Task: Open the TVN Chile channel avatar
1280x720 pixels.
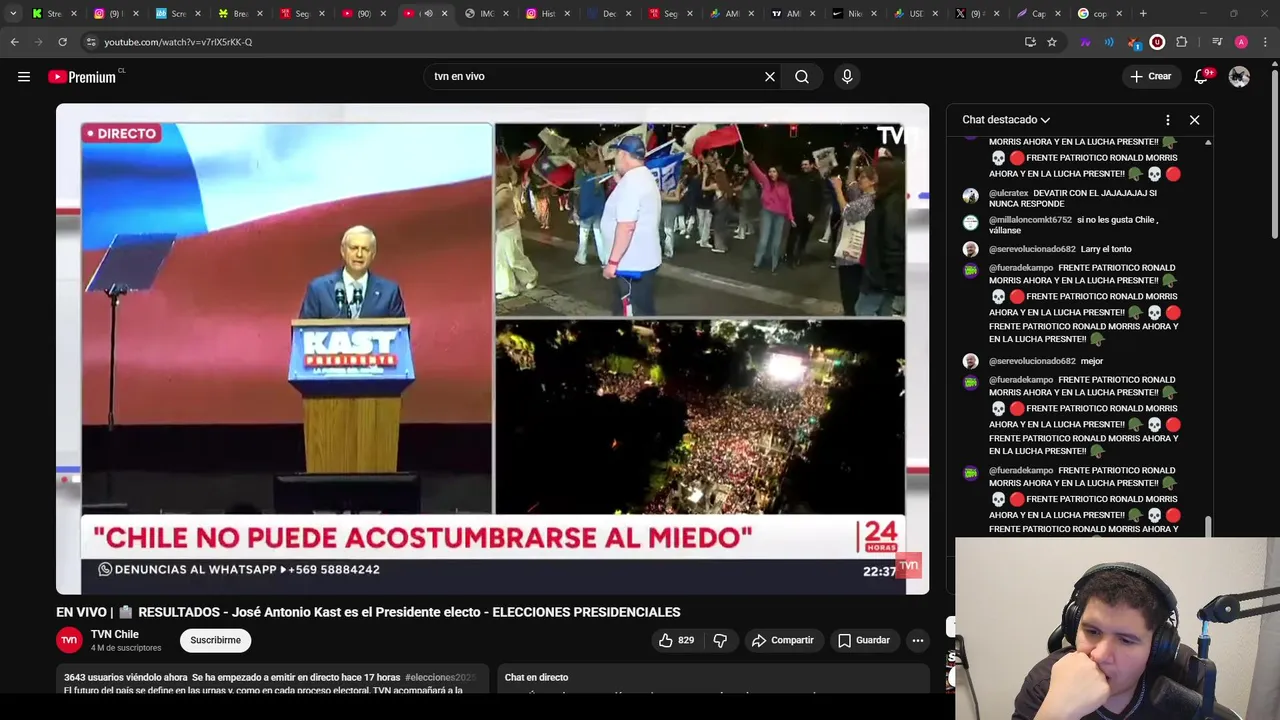Action: click(69, 640)
